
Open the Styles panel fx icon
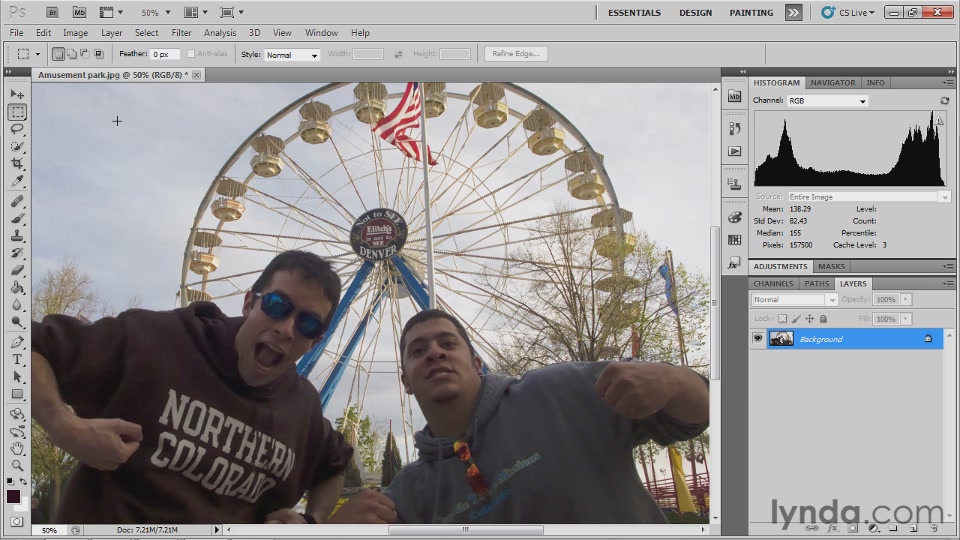pyautogui.click(x=735, y=263)
